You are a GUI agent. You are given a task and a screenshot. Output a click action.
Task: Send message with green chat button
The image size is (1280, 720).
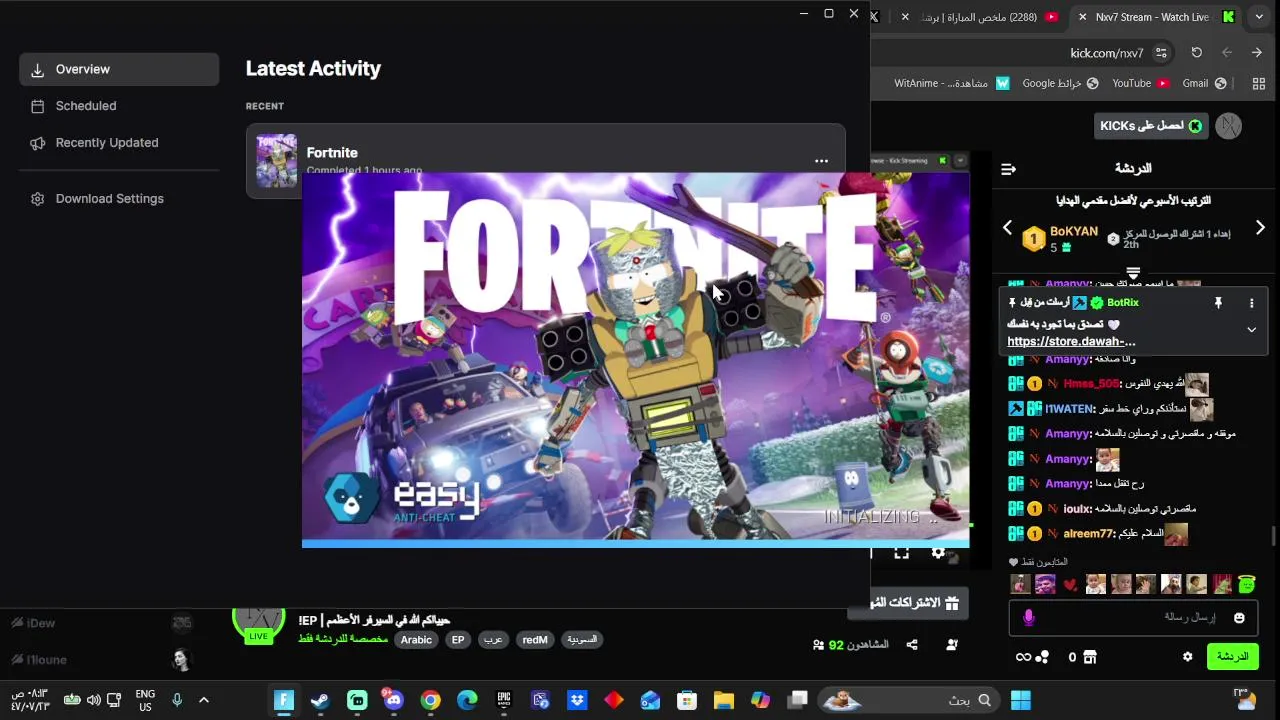(1232, 657)
